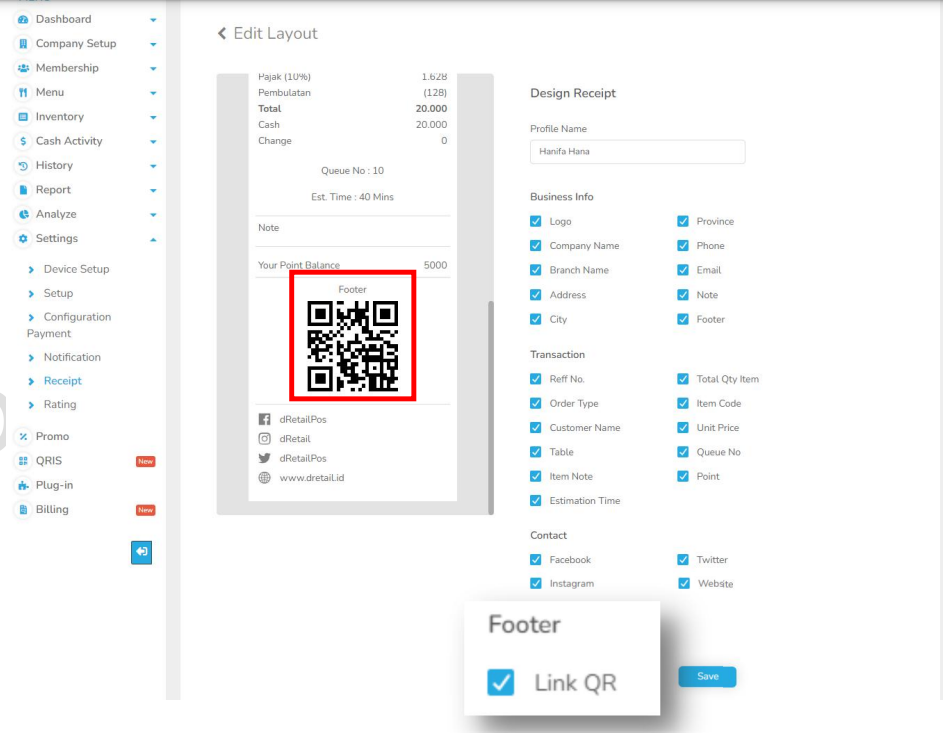Image resolution: width=943 pixels, height=733 pixels.
Task: Click the Profile Name input field
Action: point(637,152)
